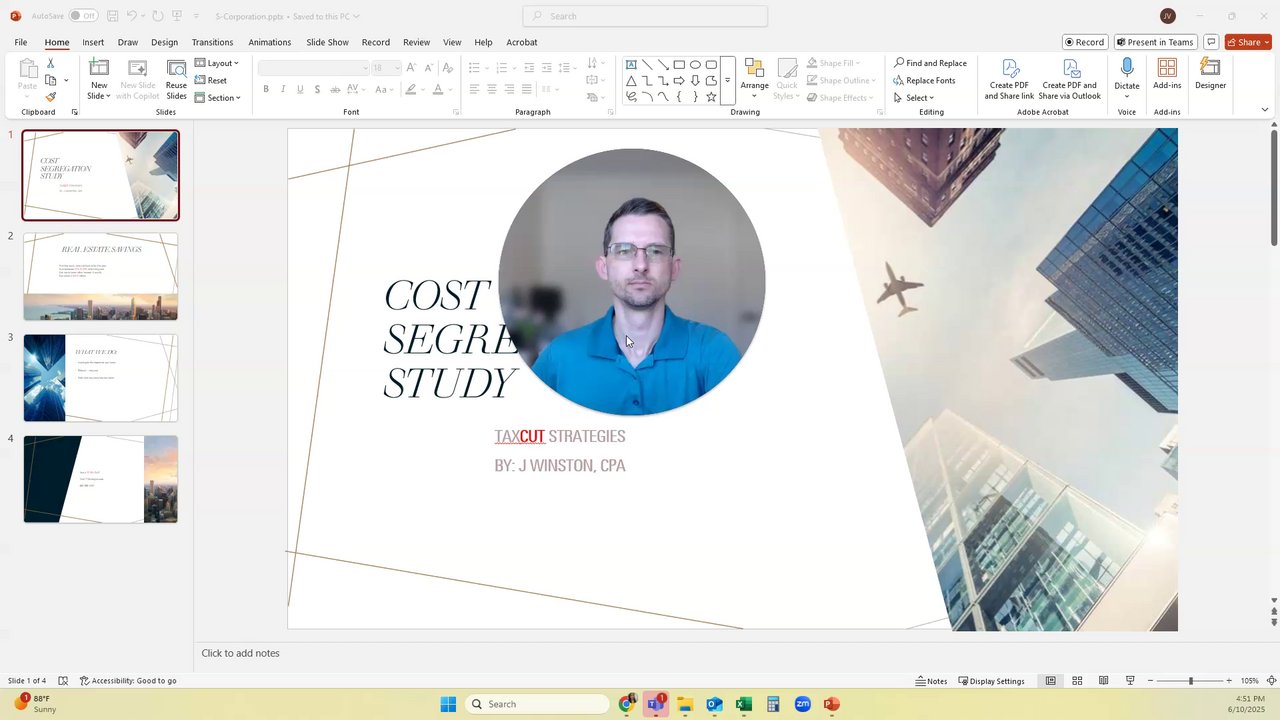Image resolution: width=1280 pixels, height=720 pixels.
Task: Click the vertical scrollbar thumb
Action: pos(1274,188)
